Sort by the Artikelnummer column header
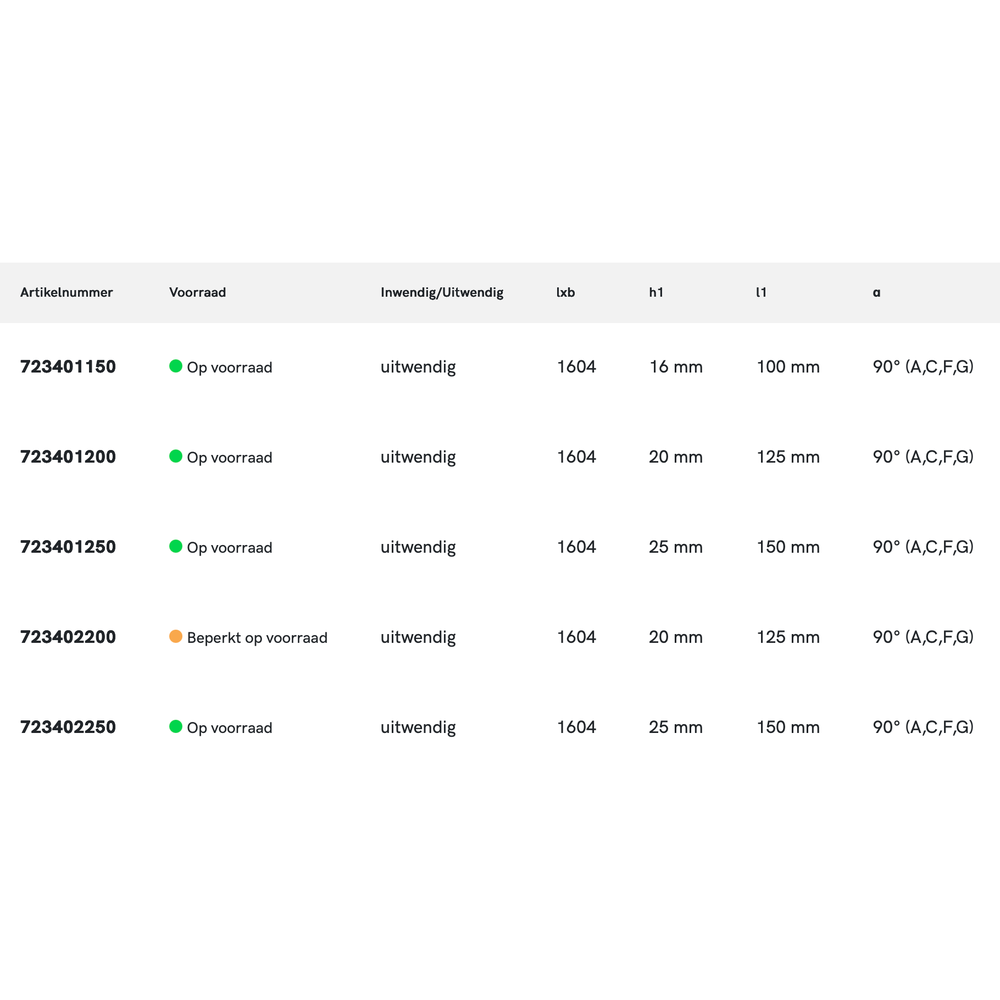The image size is (1000, 1000). (66, 293)
